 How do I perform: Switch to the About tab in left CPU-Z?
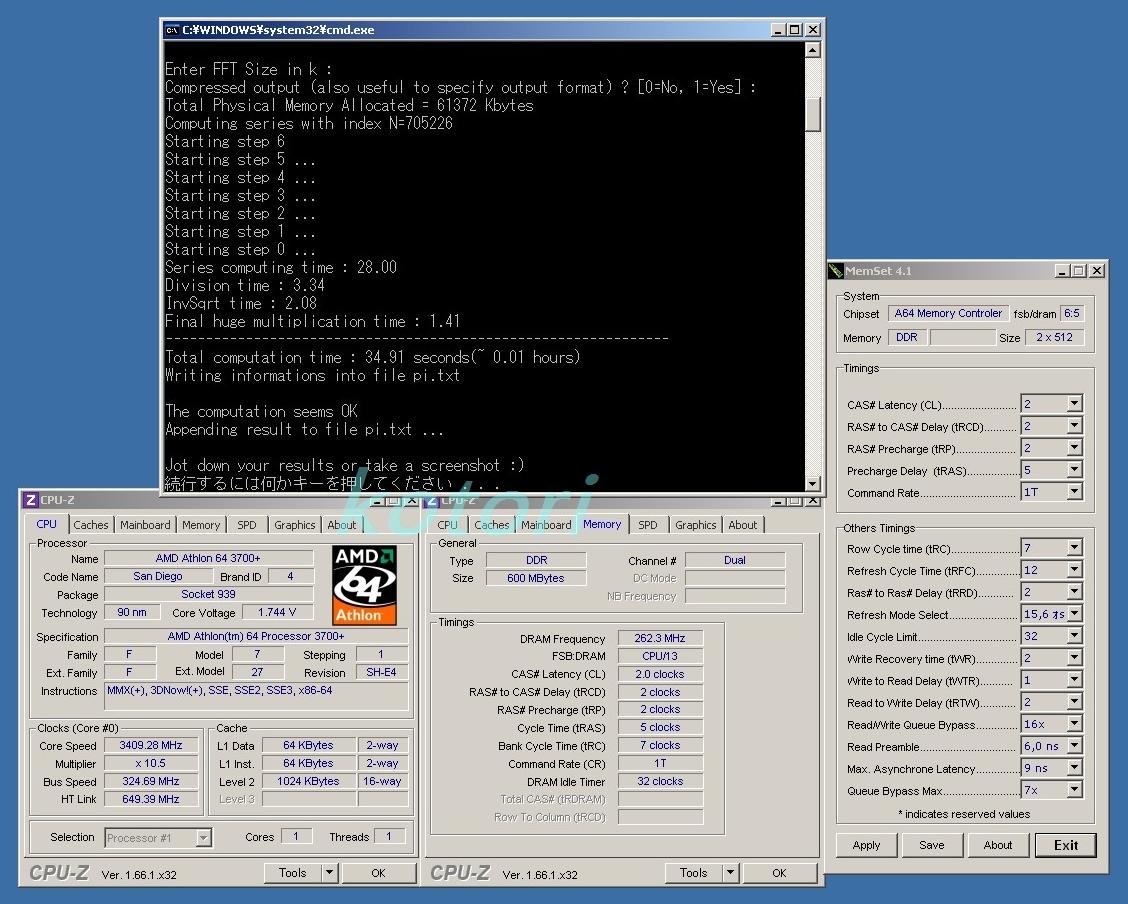(x=342, y=525)
